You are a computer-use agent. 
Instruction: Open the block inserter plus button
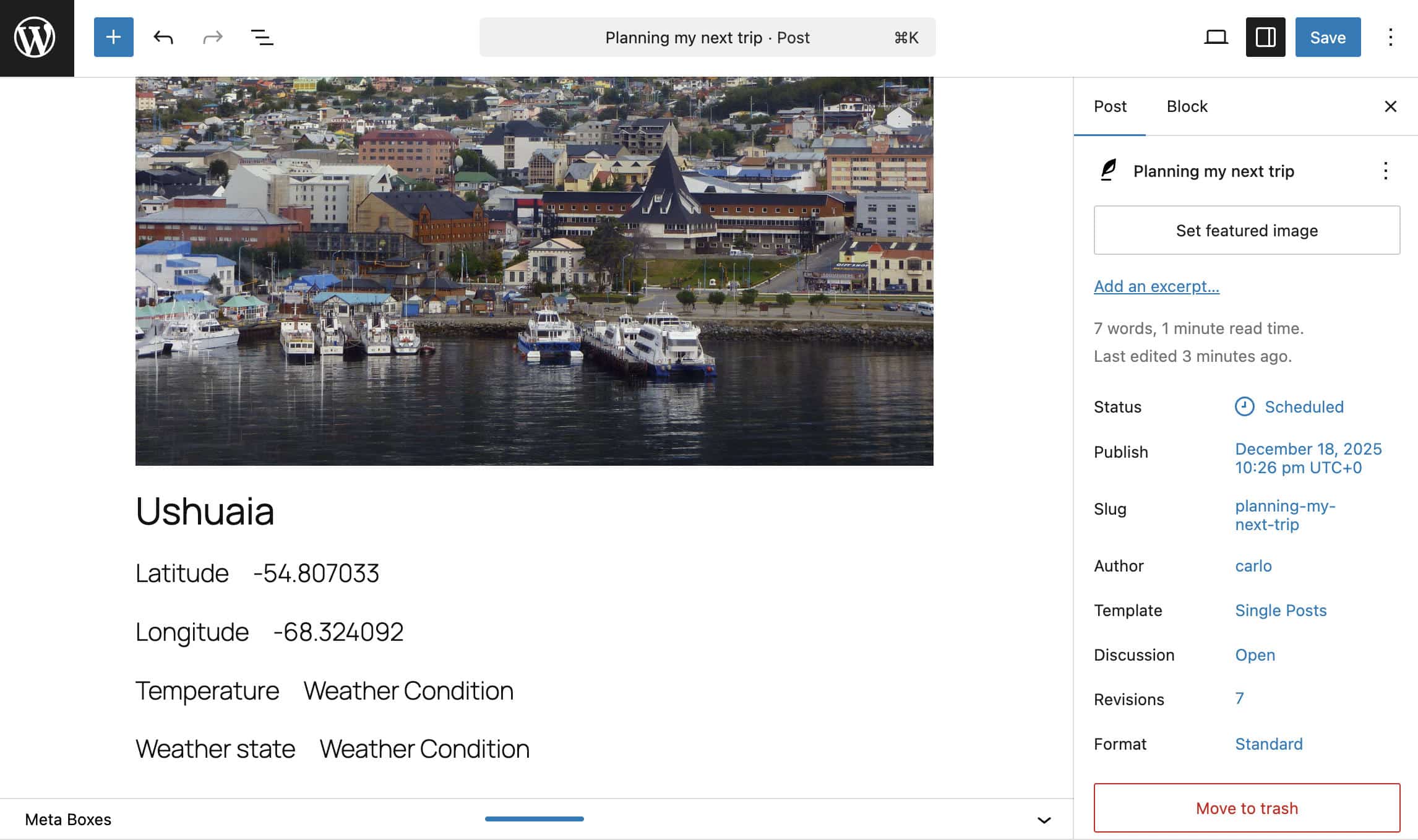coord(113,38)
